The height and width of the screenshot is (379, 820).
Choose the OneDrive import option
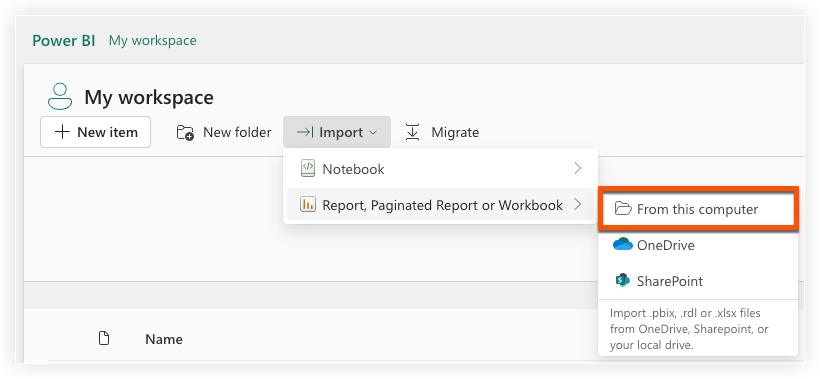698,245
